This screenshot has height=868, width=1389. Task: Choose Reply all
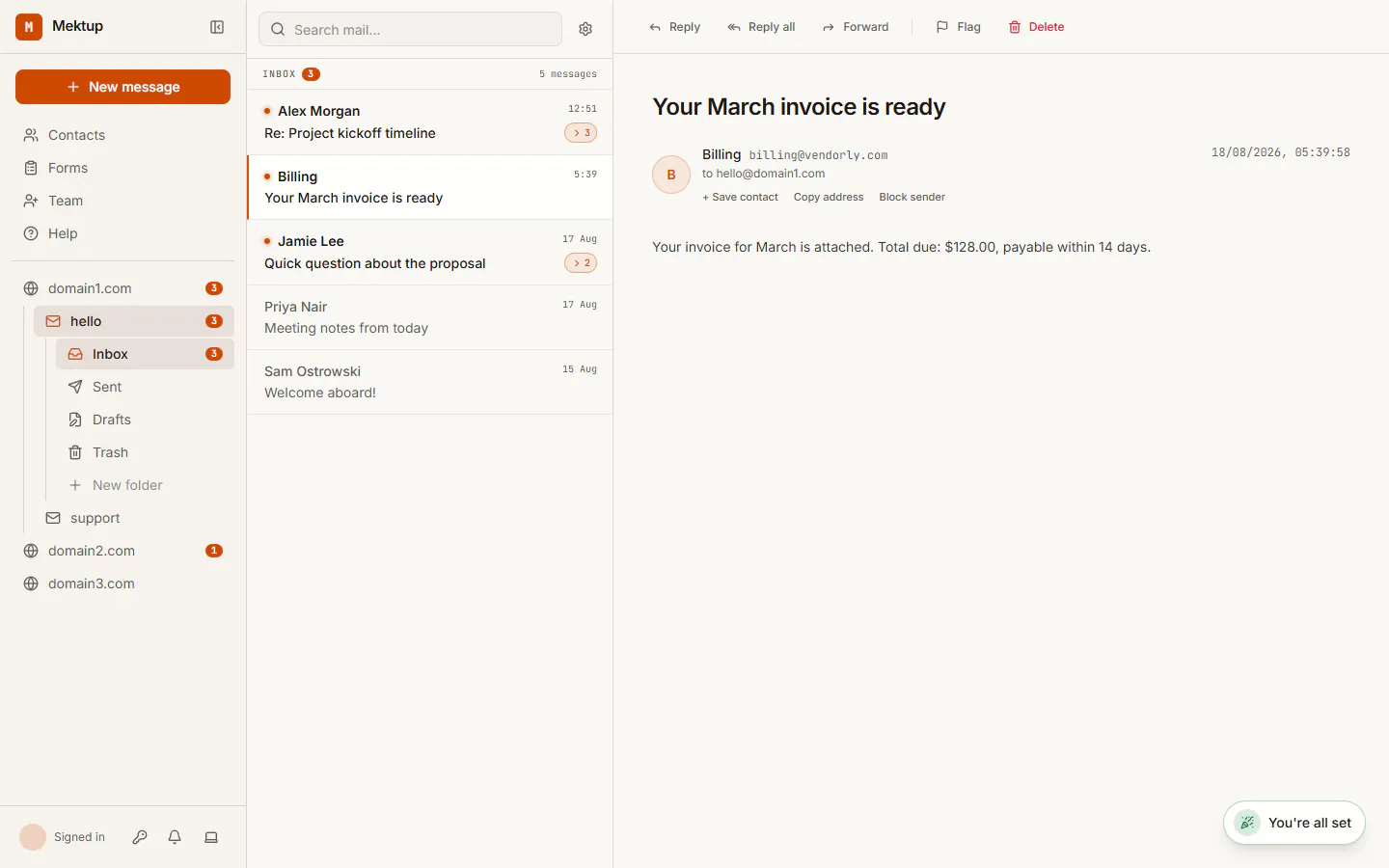click(x=761, y=27)
